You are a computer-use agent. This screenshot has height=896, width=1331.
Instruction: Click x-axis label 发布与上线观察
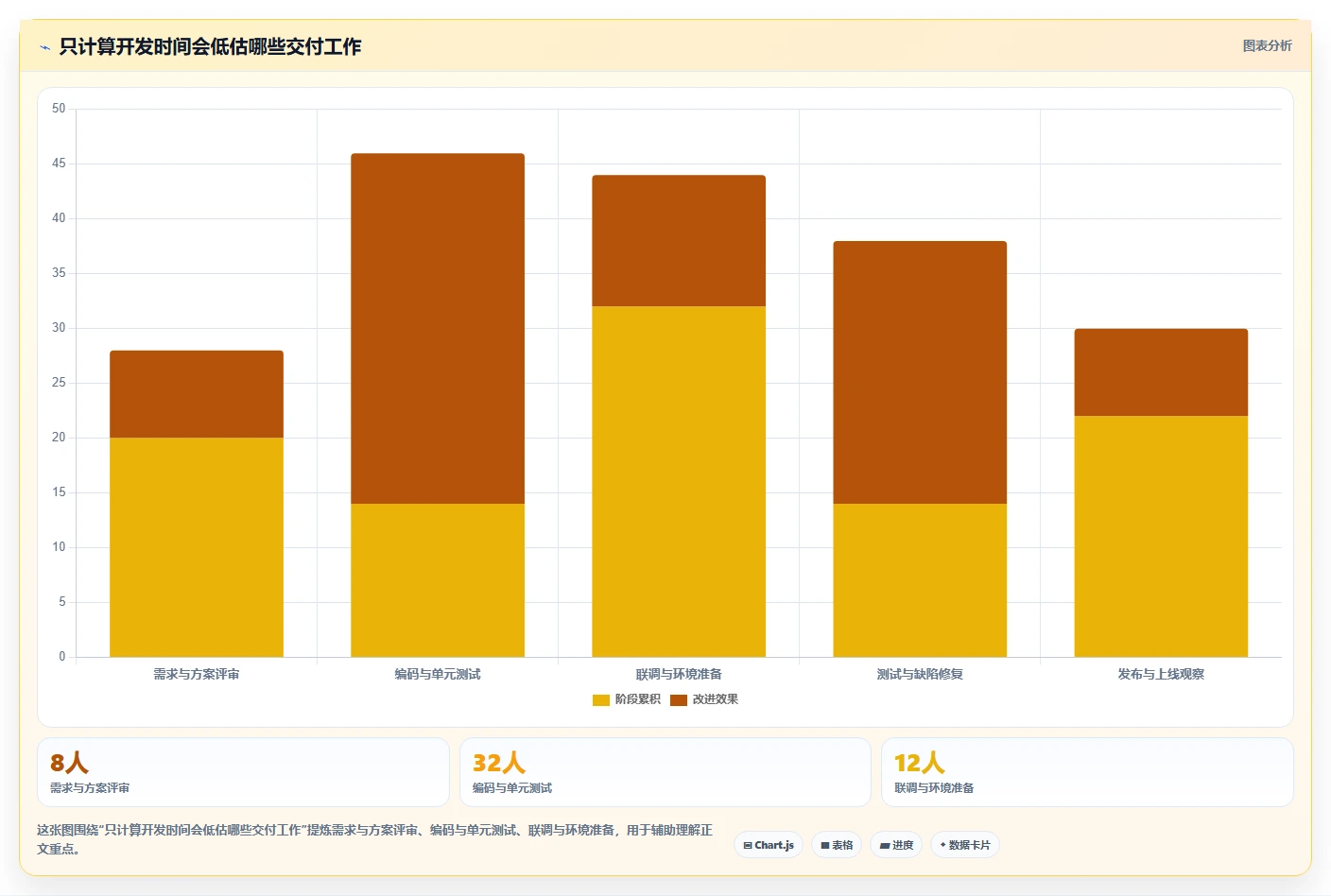[x=1161, y=674]
